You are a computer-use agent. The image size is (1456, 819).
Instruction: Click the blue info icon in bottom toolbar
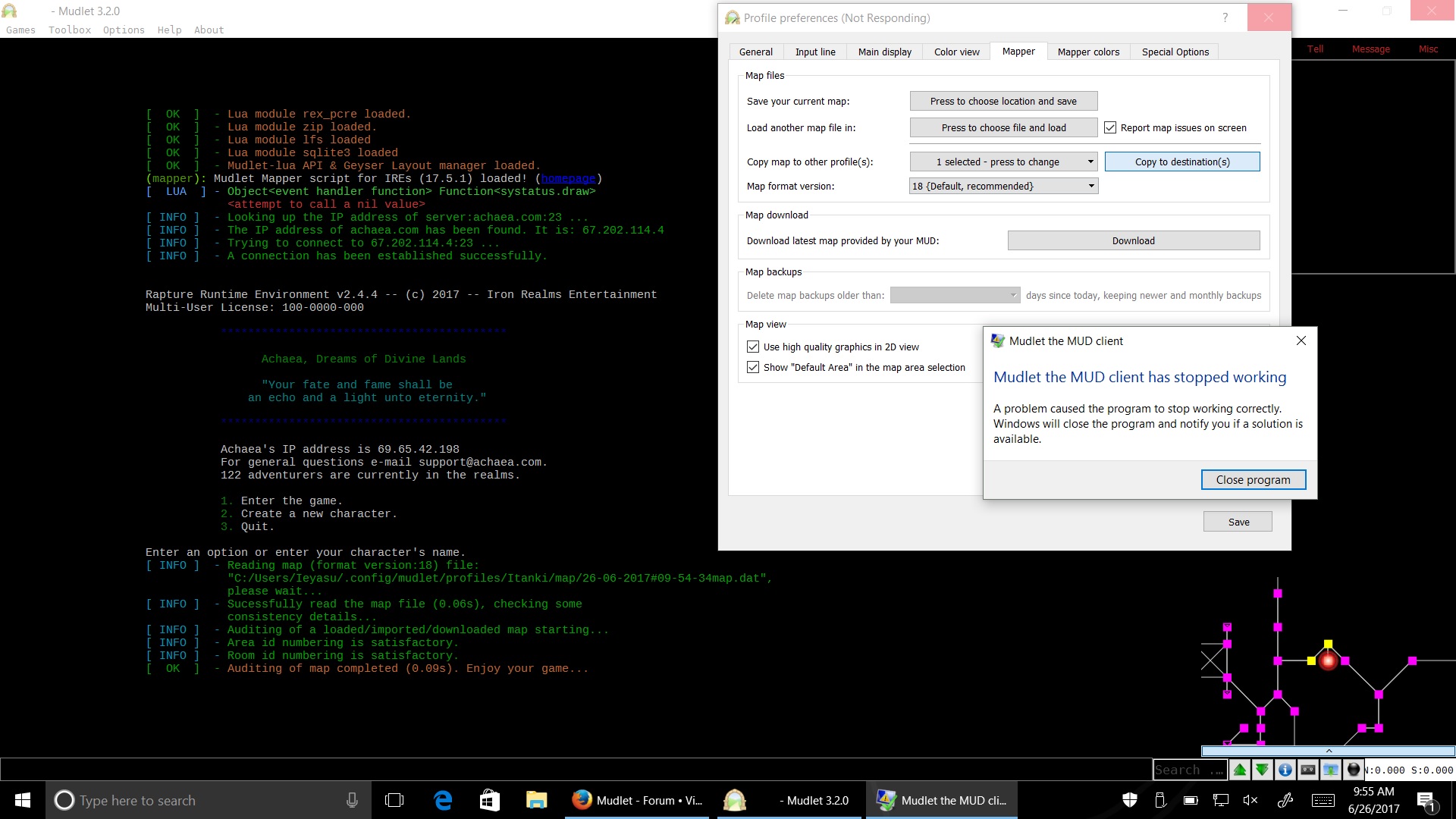point(1285,770)
